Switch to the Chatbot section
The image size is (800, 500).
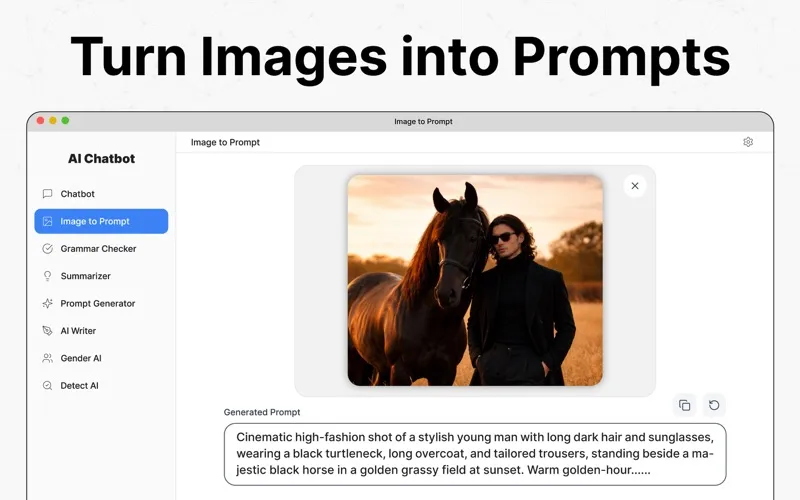pos(101,194)
